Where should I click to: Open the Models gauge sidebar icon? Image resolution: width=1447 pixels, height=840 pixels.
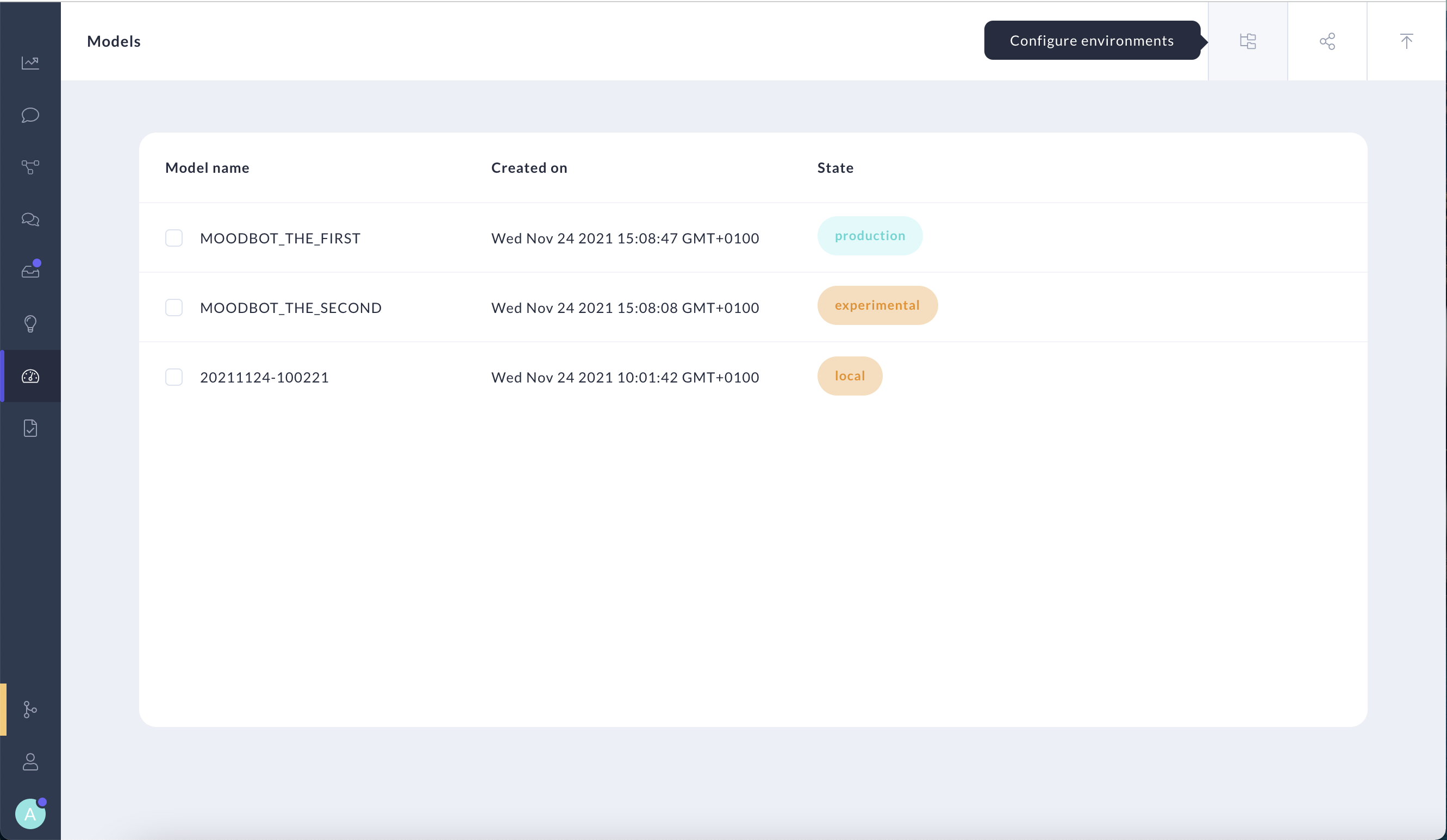pyautogui.click(x=30, y=377)
